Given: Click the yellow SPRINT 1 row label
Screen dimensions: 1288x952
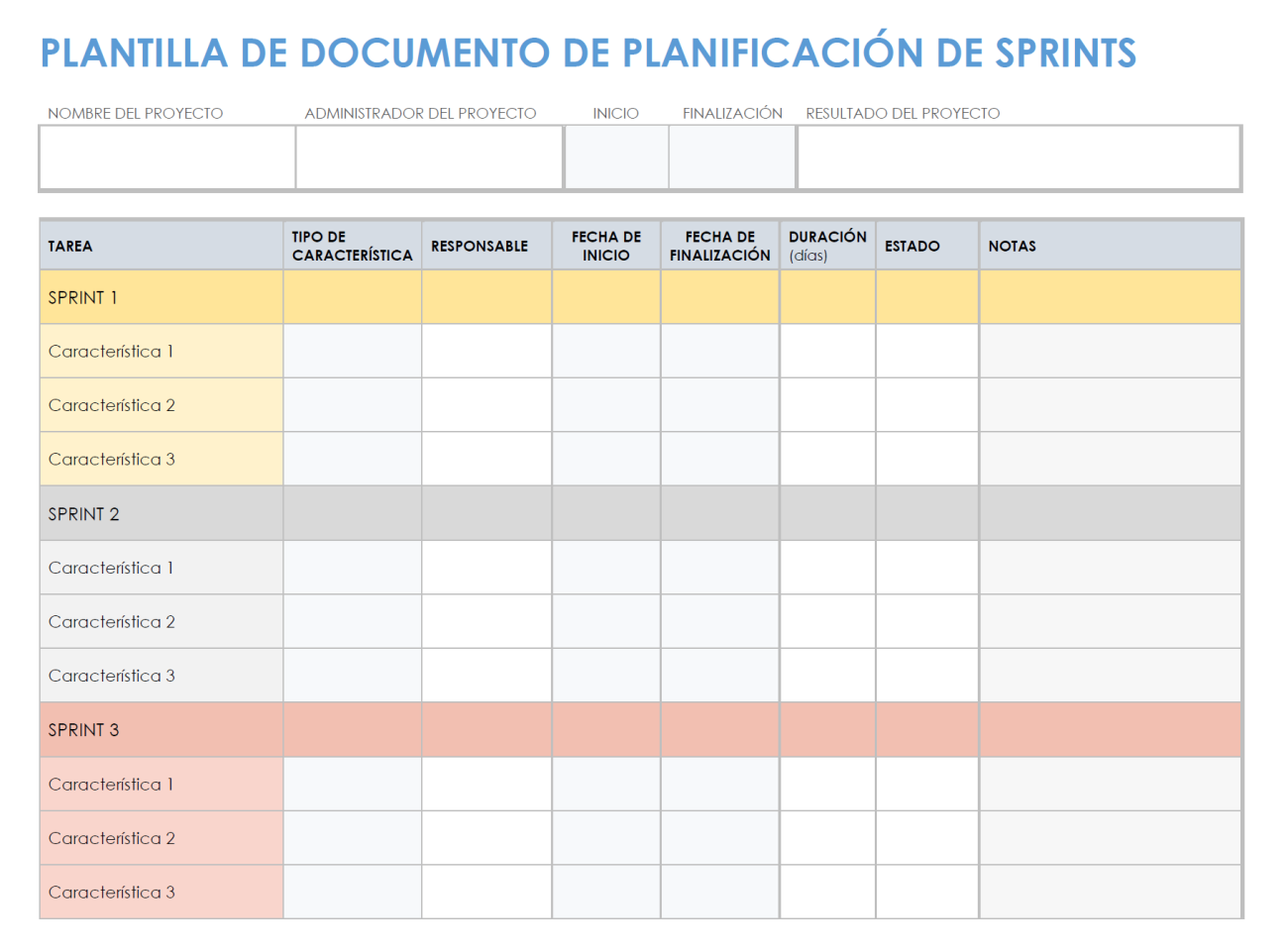Looking at the screenshot, I should pyautogui.click(x=83, y=298).
